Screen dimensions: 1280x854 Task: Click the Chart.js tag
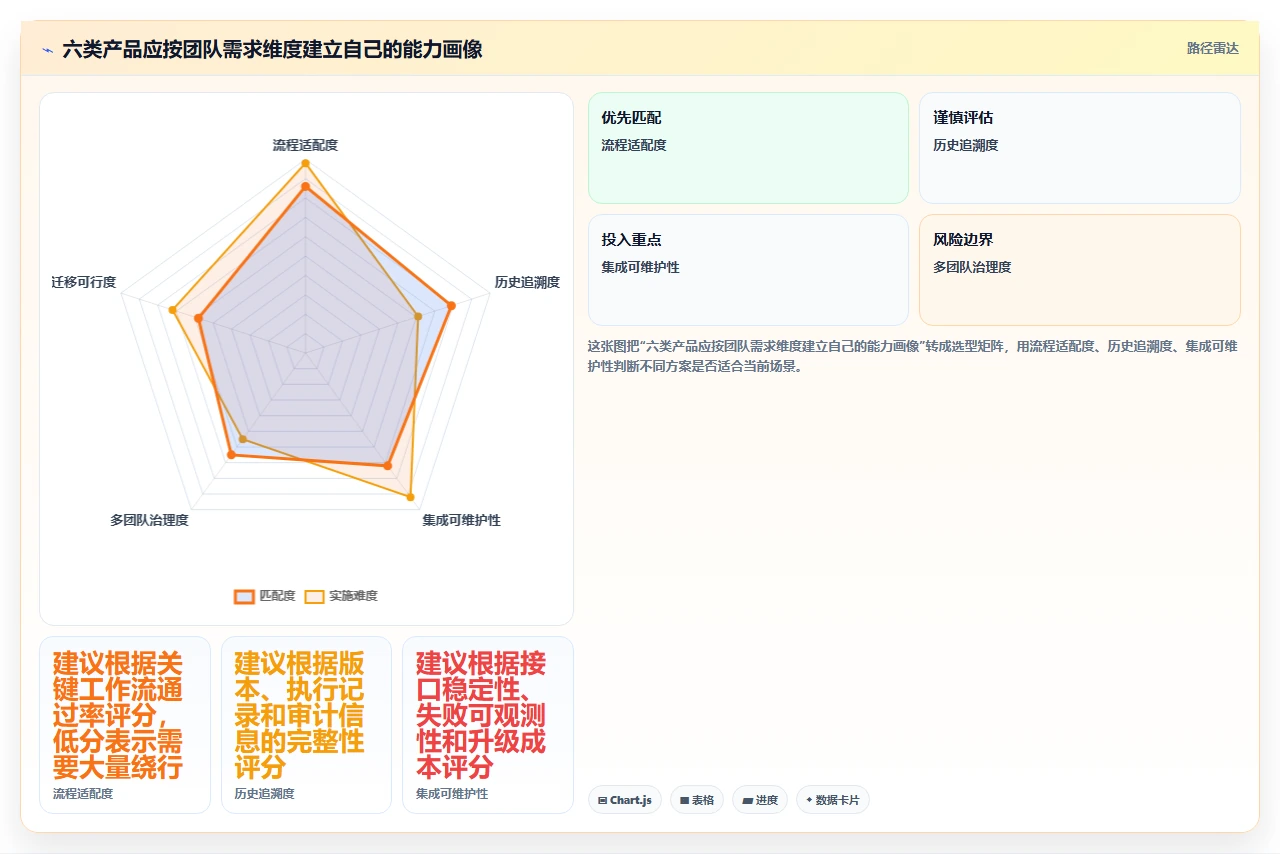click(x=625, y=800)
